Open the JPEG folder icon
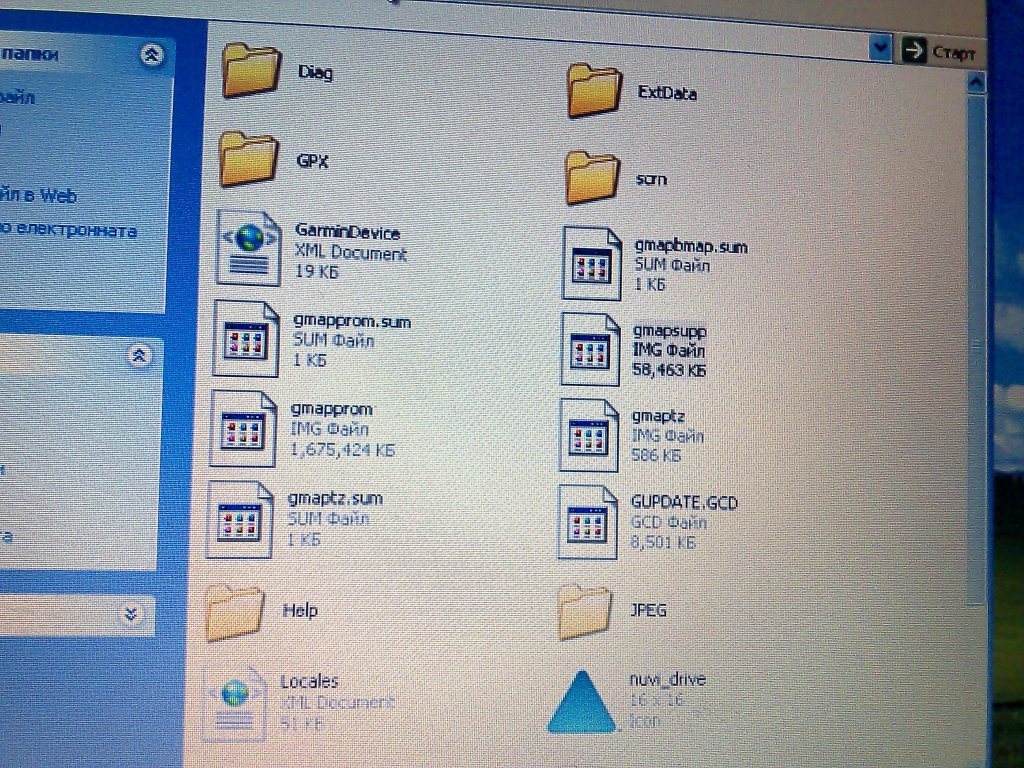The image size is (1024, 768). pos(585,611)
